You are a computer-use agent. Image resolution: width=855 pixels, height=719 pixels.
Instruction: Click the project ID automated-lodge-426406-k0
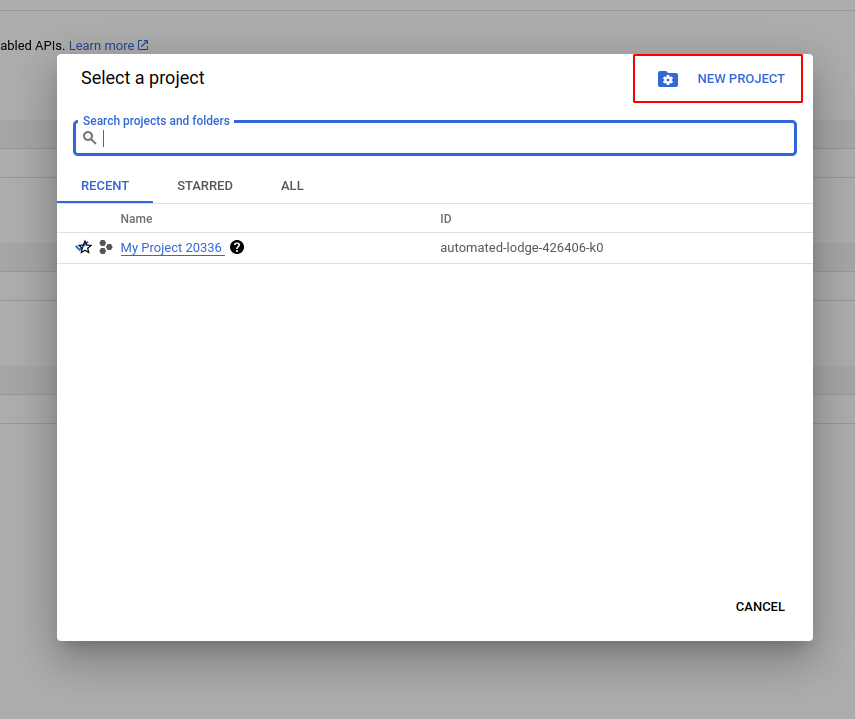(521, 248)
